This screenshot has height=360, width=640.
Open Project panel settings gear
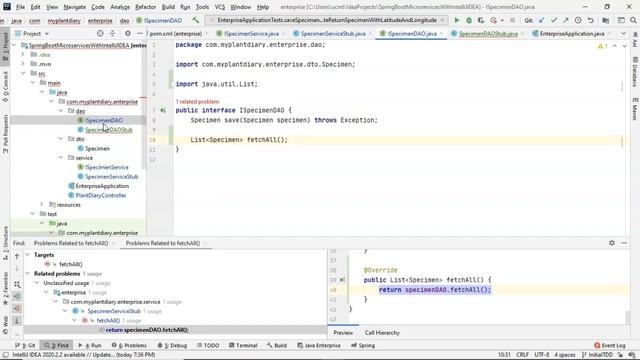coord(128,33)
